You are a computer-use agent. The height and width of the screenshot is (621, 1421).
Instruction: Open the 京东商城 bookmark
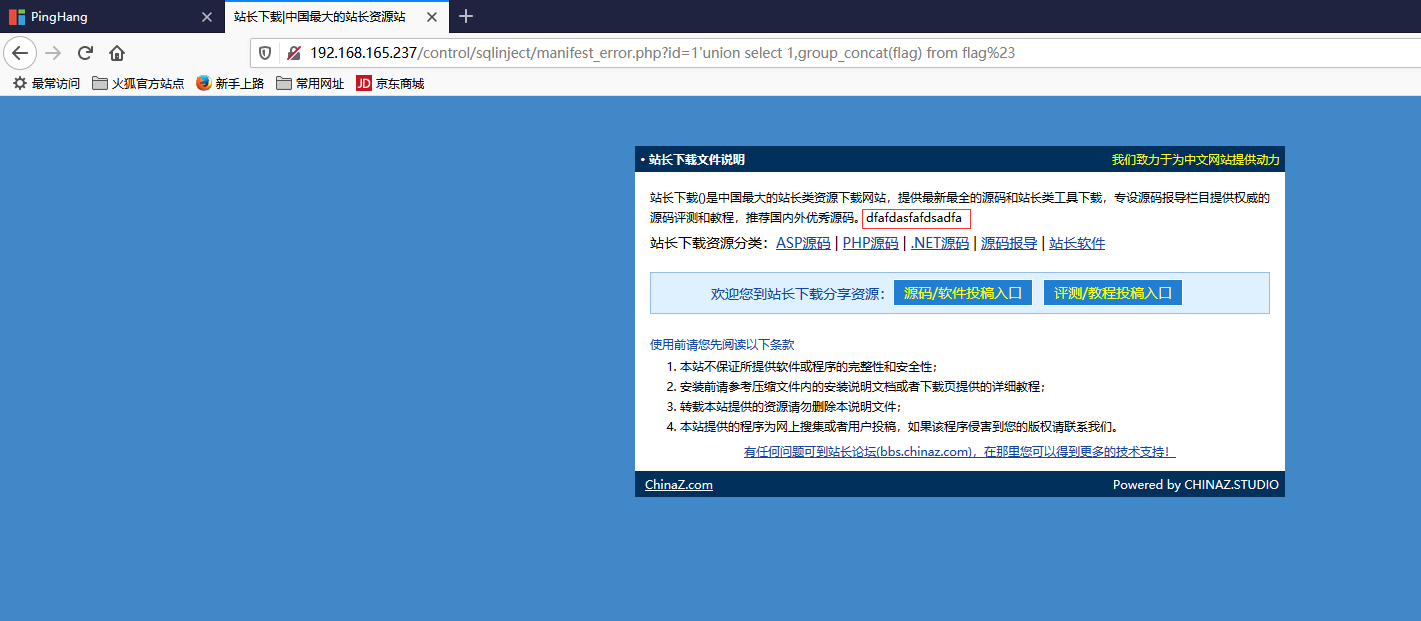pyautogui.click(x=390, y=84)
